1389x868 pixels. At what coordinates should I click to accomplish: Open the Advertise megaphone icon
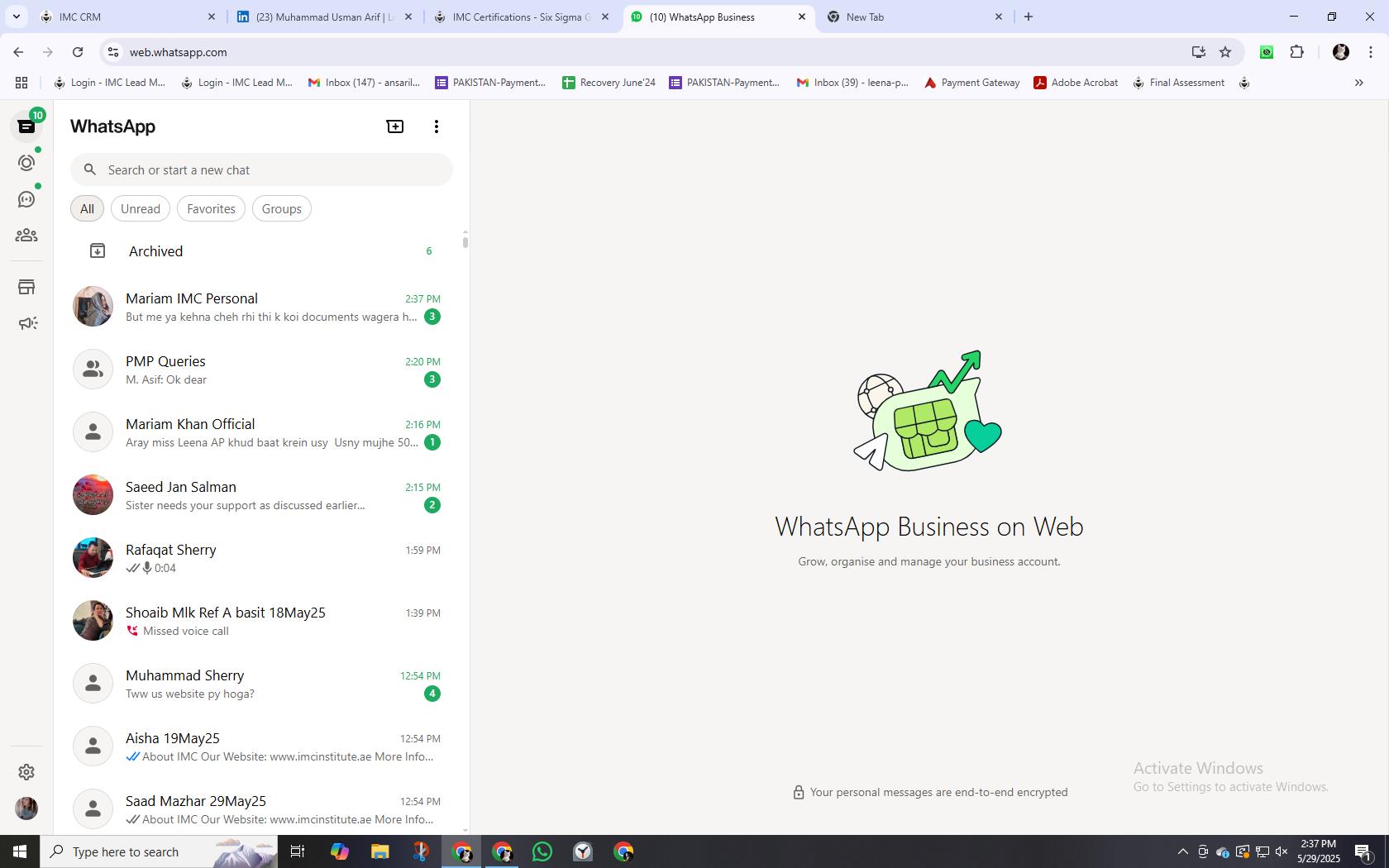tap(26, 323)
